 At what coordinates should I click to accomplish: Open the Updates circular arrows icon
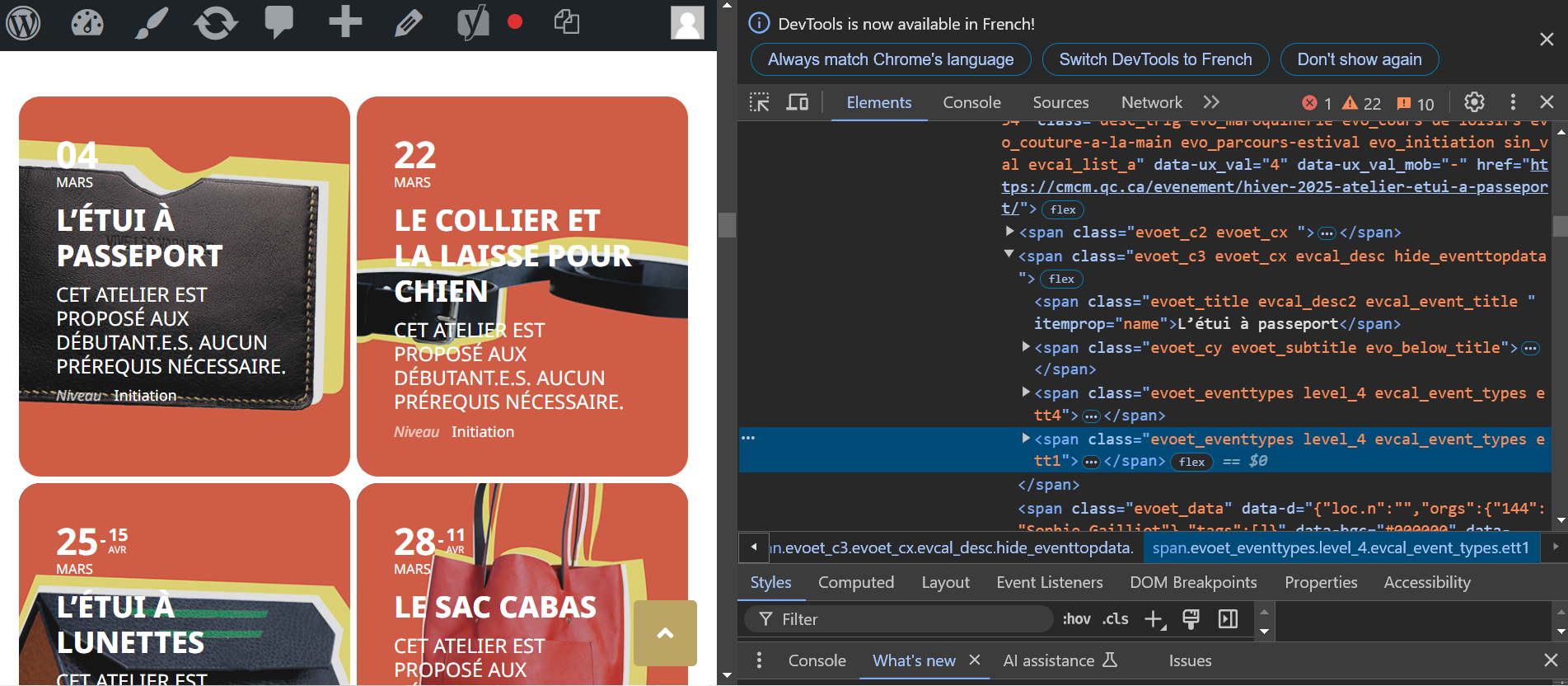[216, 23]
